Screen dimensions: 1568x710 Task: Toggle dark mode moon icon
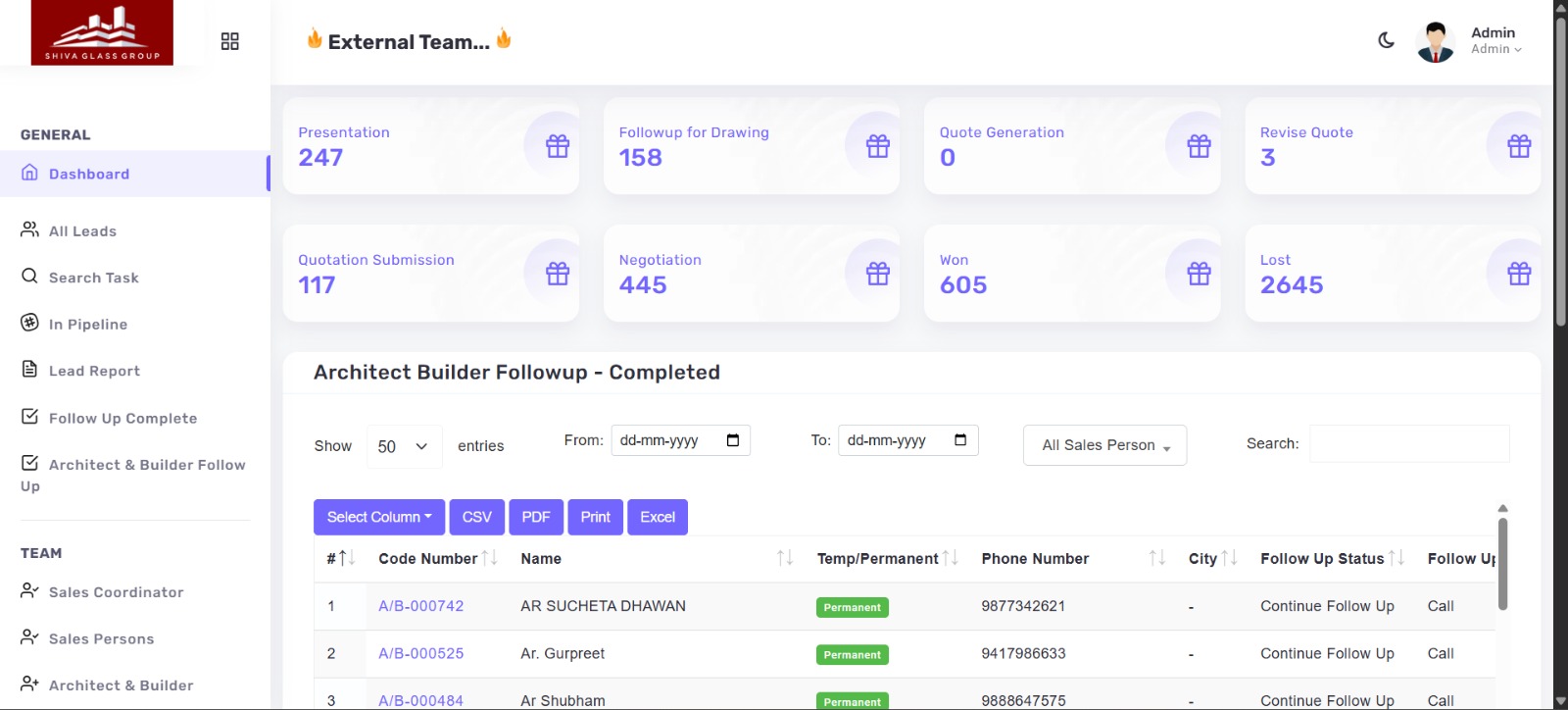coord(1386,40)
